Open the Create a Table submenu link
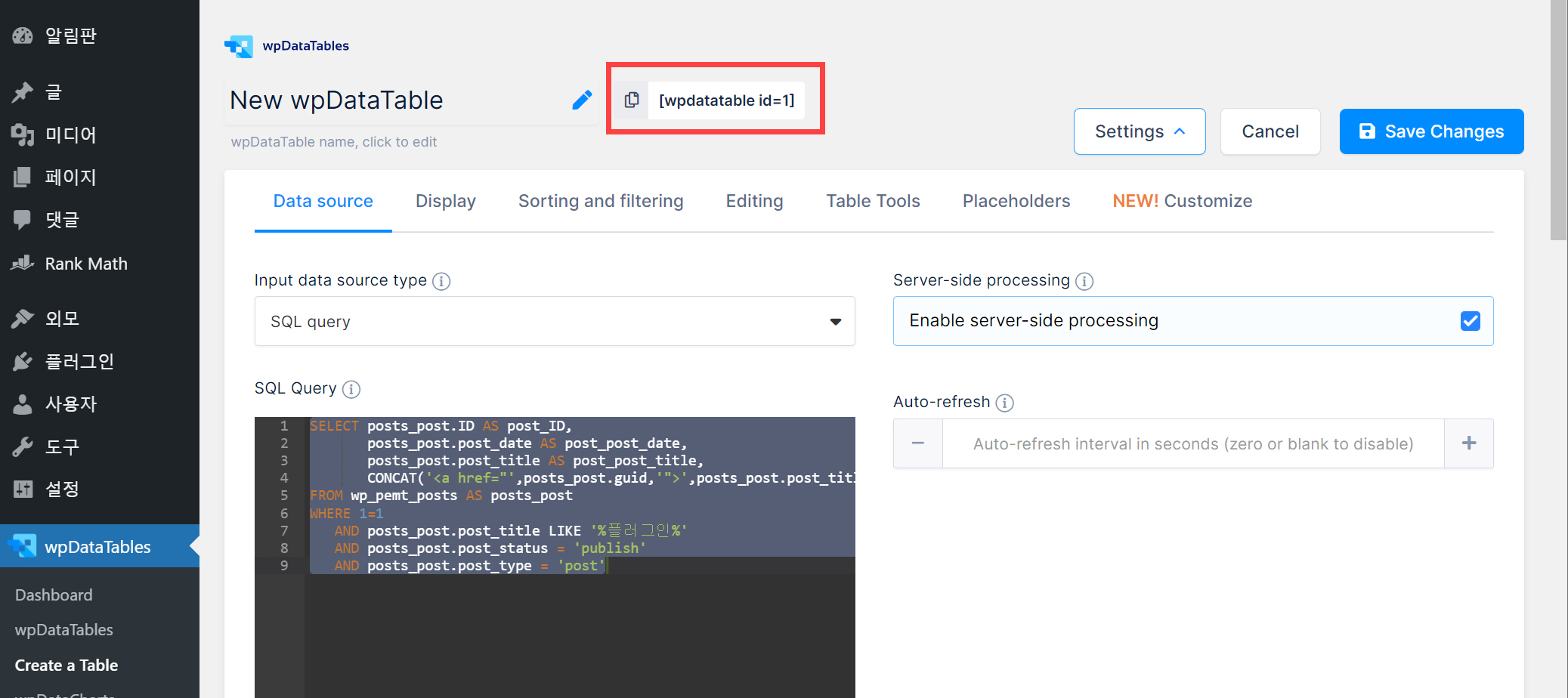 coord(66,666)
